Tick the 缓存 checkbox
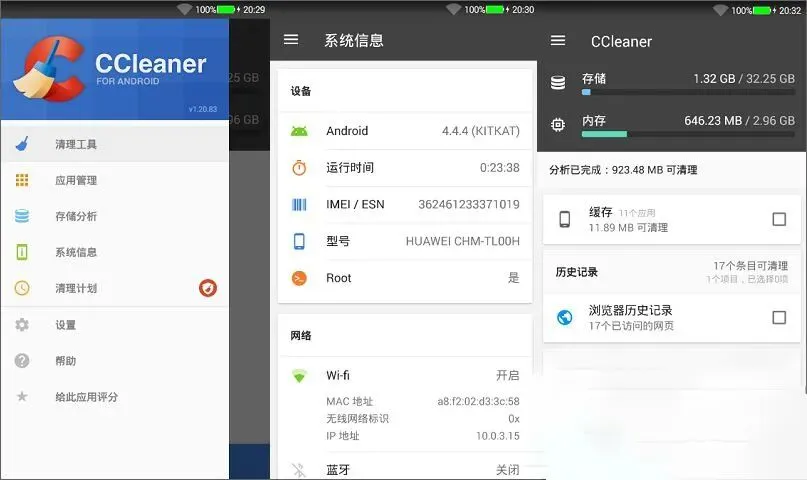This screenshot has height=480, width=807. tap(779, 219)
